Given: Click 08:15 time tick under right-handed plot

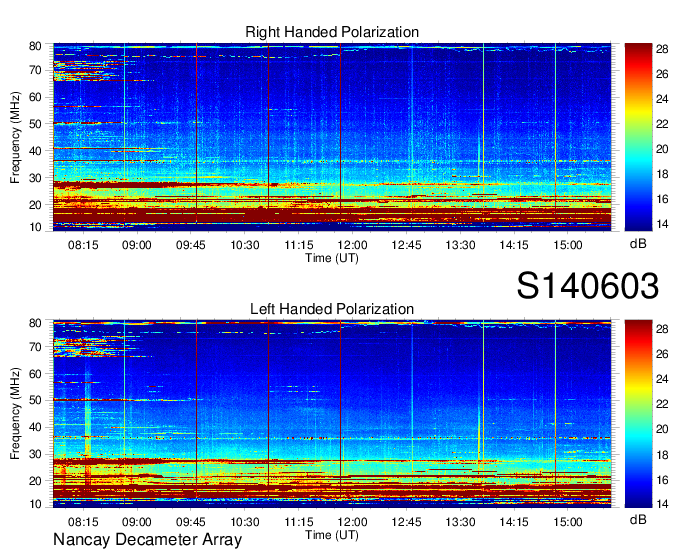Looking at the screenshot, I should [83, 245].
